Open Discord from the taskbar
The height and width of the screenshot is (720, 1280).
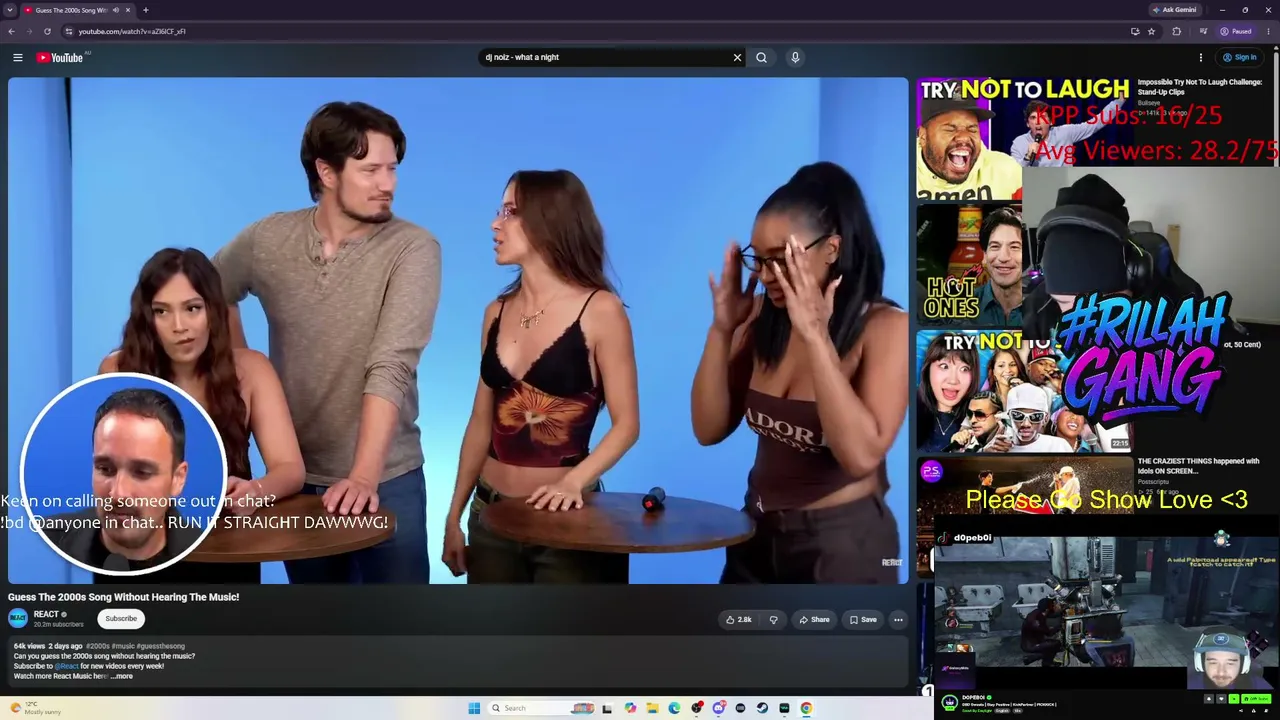click(x=718, y=708)
